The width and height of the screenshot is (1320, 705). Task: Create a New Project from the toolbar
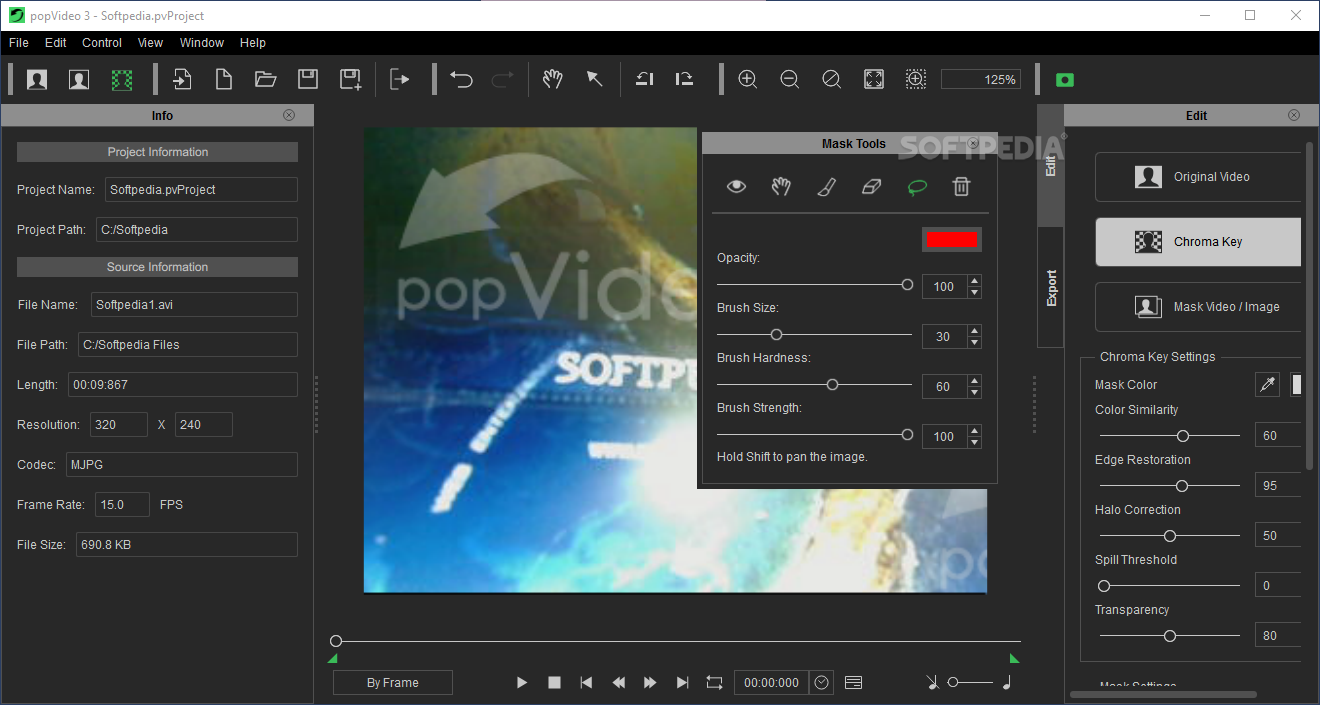coord(224,79)
